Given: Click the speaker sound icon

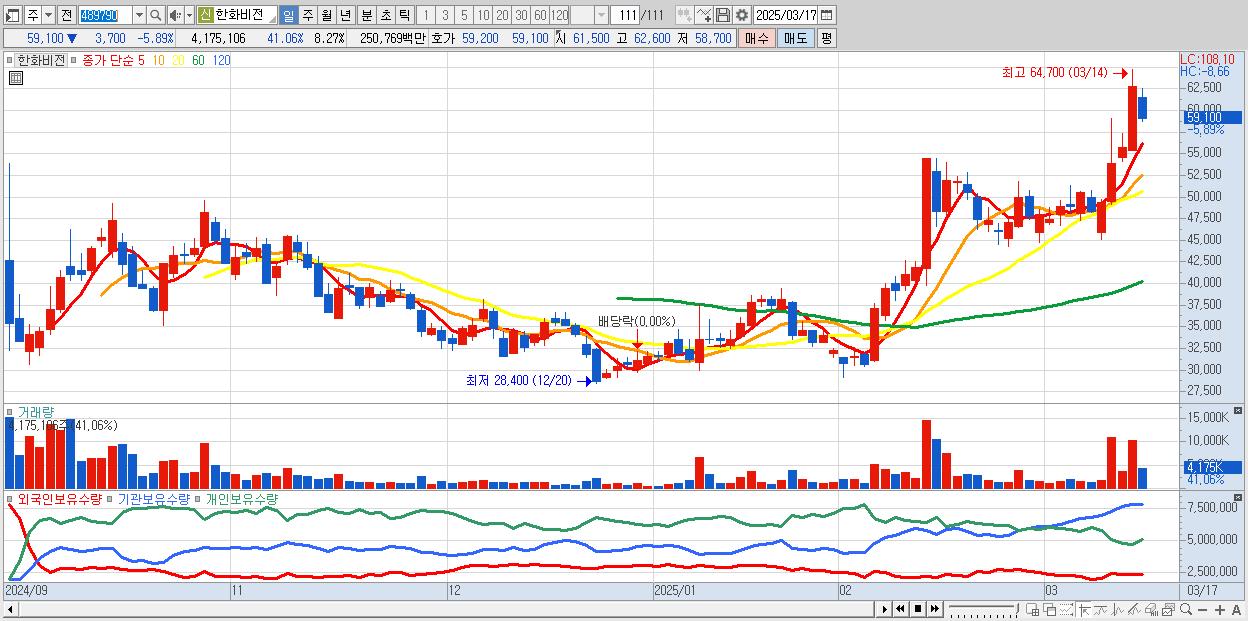Looking at the screenshot, I should point(175,15).
